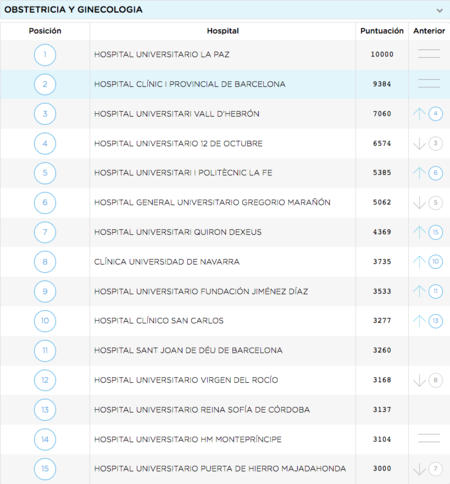Click the Puntuación column header

pos(382,31)
